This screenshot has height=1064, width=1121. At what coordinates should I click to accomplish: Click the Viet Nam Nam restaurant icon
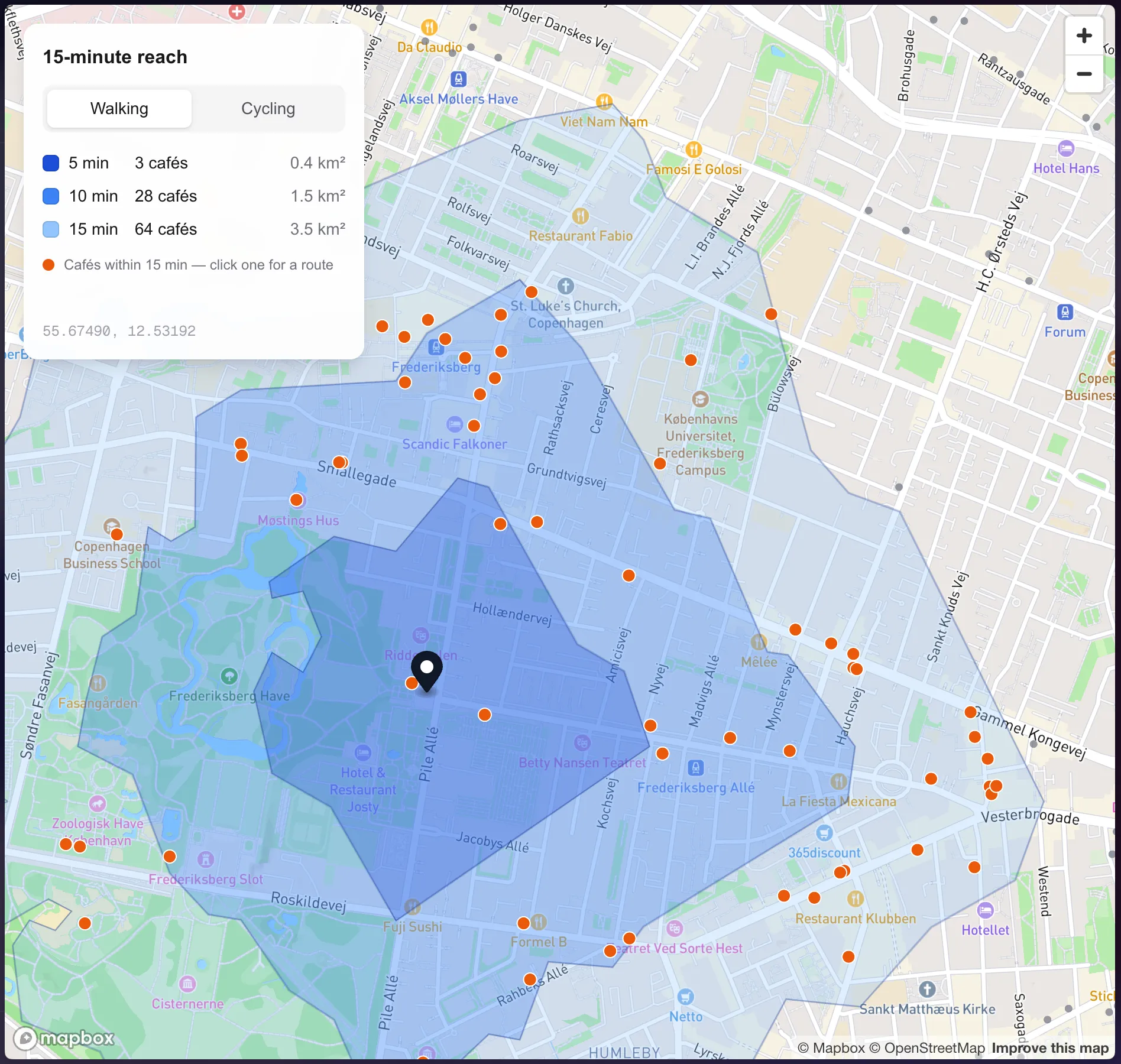pyautogui.click(x=604, y=101)
